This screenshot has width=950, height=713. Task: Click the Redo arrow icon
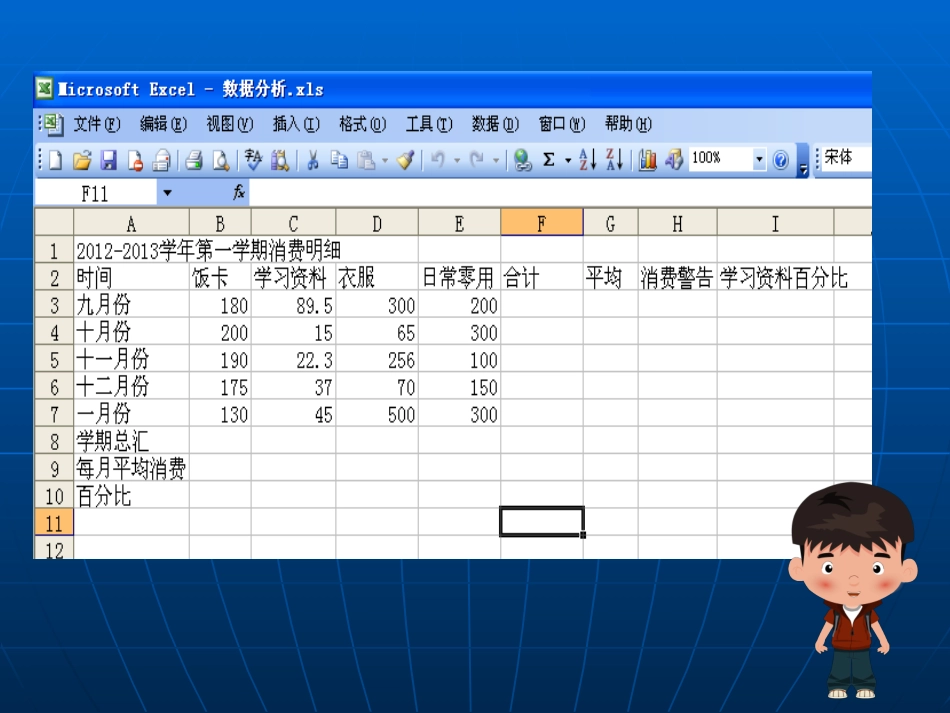click(477, 161)
